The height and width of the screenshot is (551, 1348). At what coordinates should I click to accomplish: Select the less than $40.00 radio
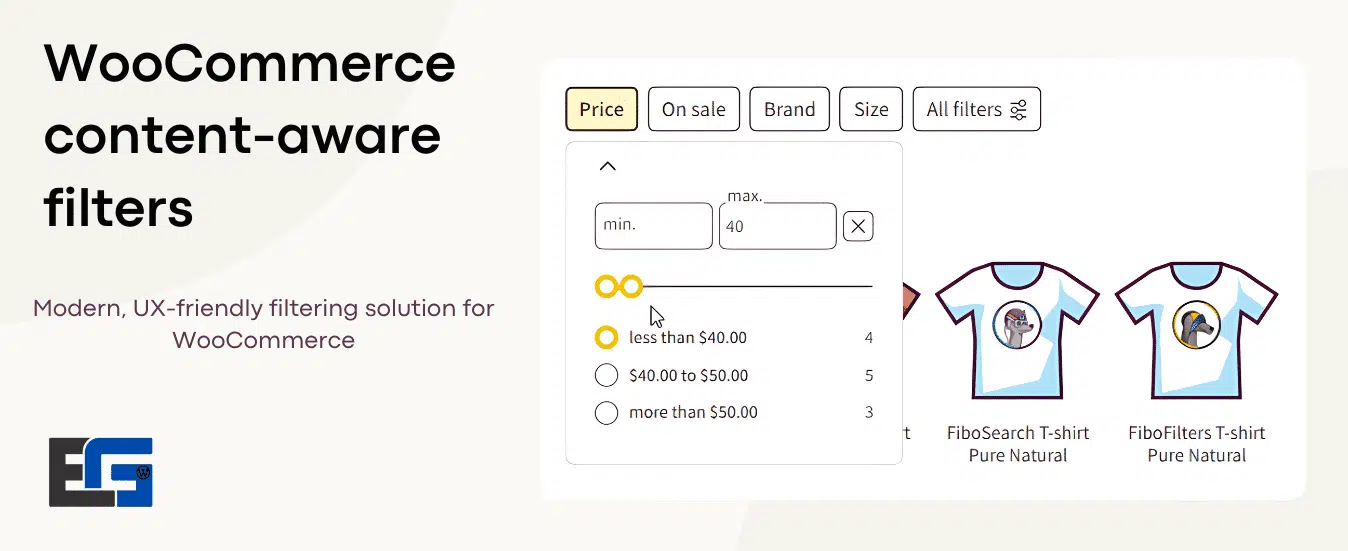click(x=606, y=338)
